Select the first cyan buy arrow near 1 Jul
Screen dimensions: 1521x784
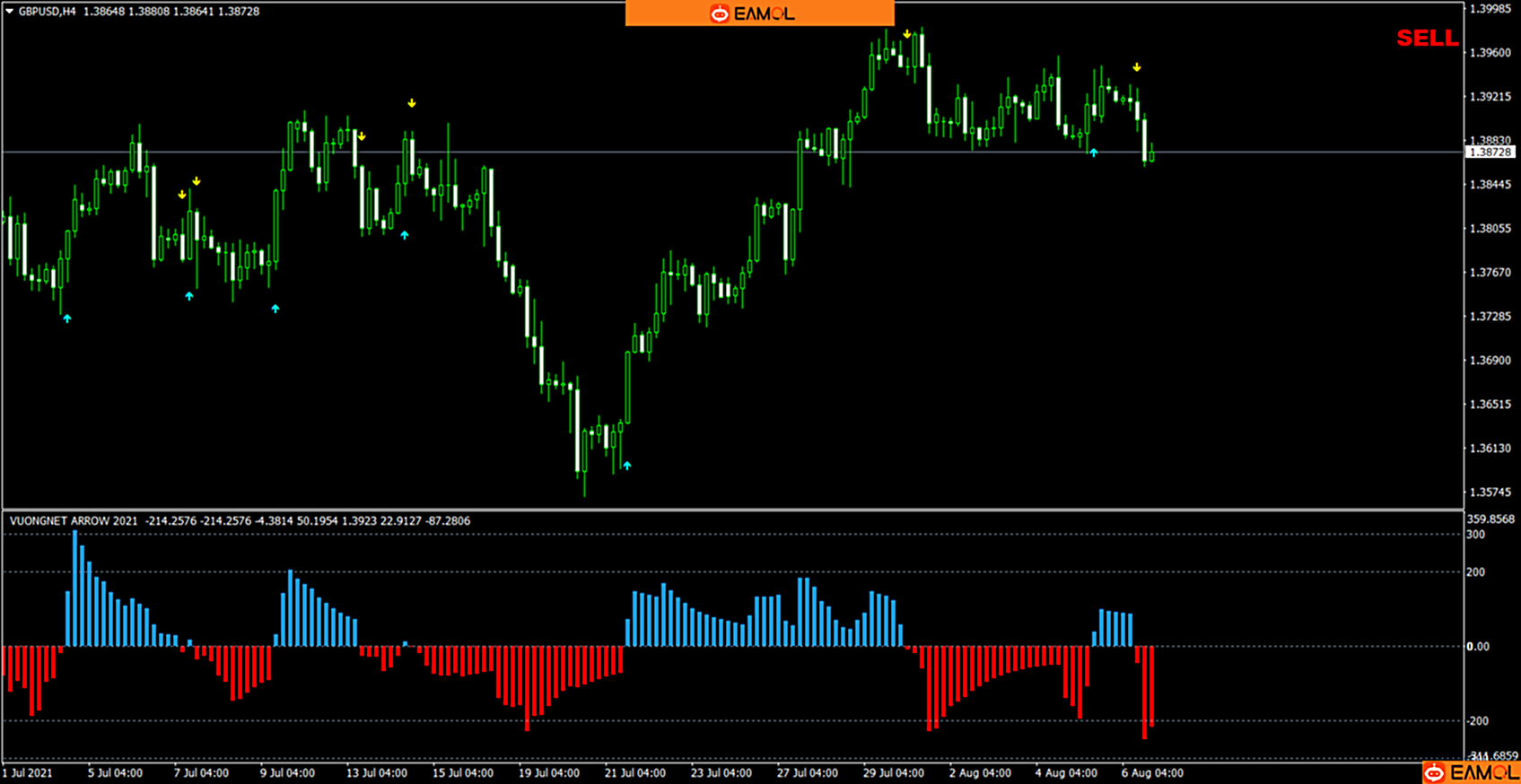click(x=67, y=318)
